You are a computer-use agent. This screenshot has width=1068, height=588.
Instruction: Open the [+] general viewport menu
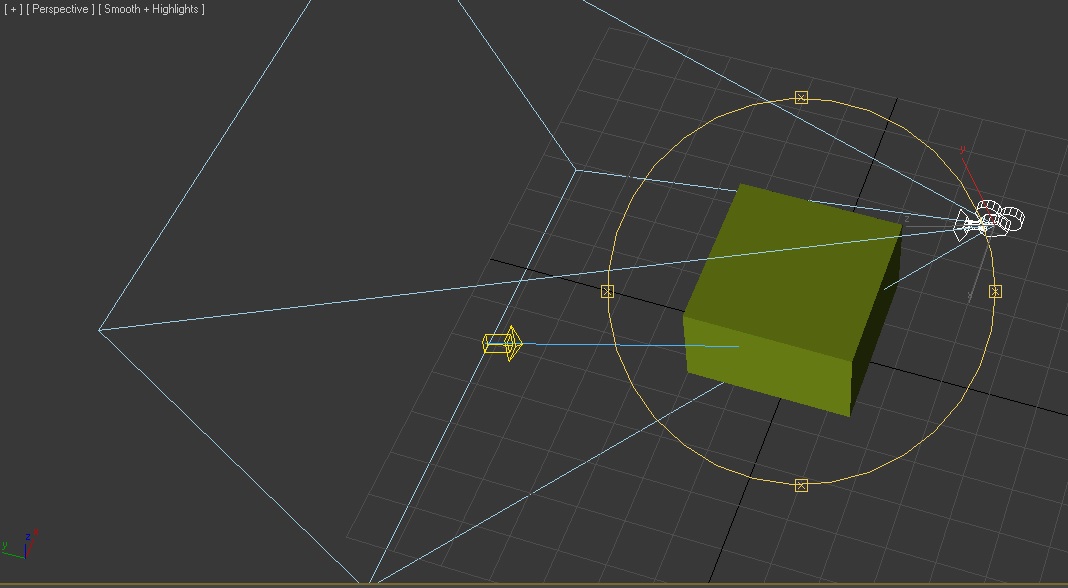12,8
